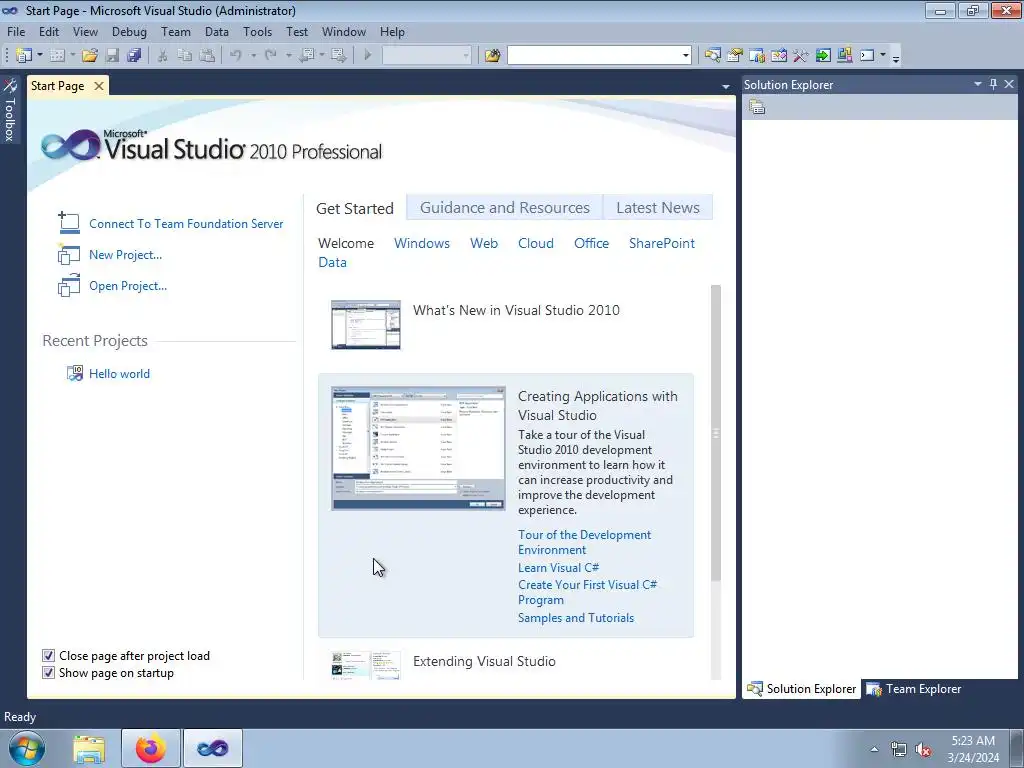The image size is (1024, 768).
Task: Open the Debug menu
Action: [x=129, y=31]
